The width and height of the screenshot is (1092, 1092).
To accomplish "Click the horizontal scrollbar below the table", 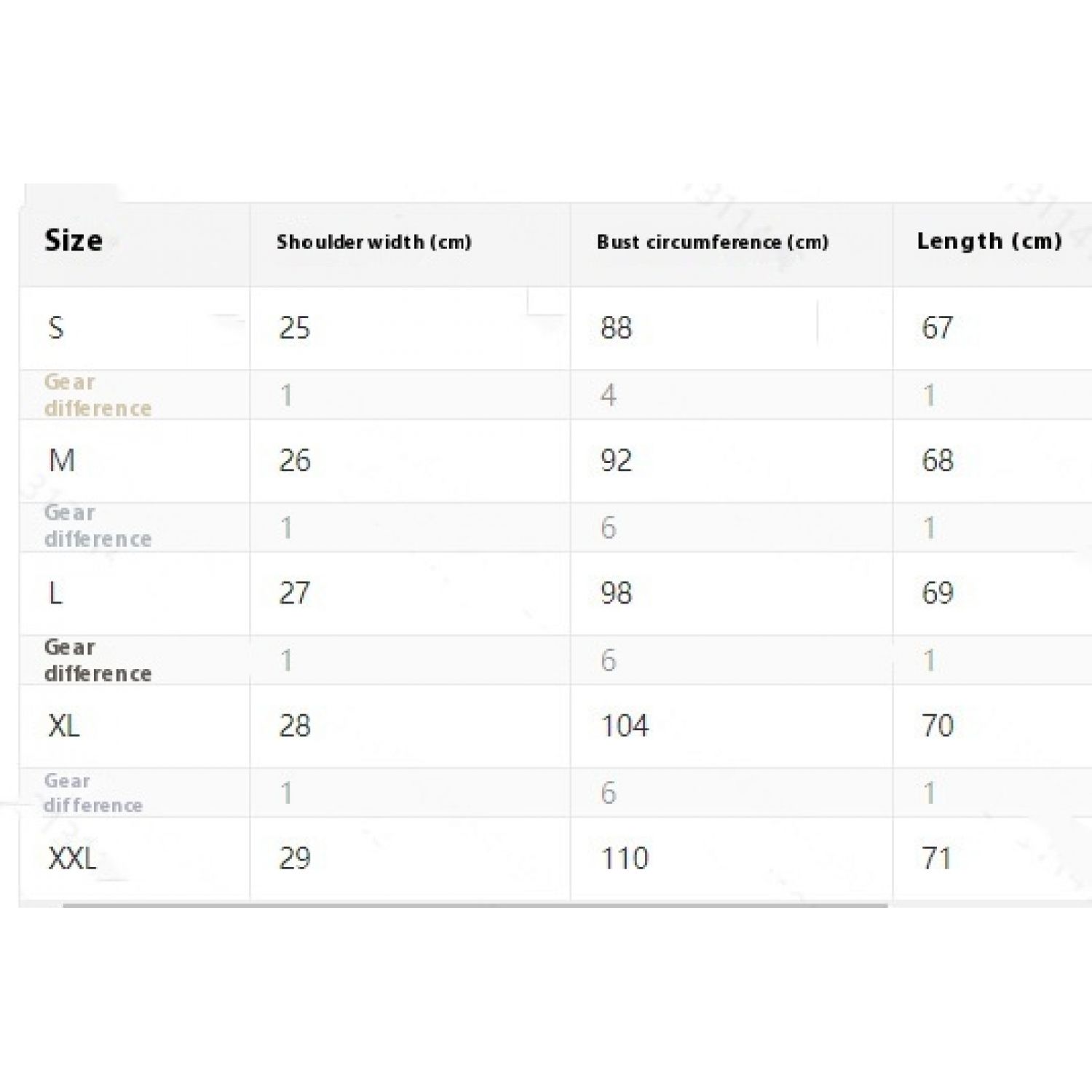I will (x=475, y=905).
